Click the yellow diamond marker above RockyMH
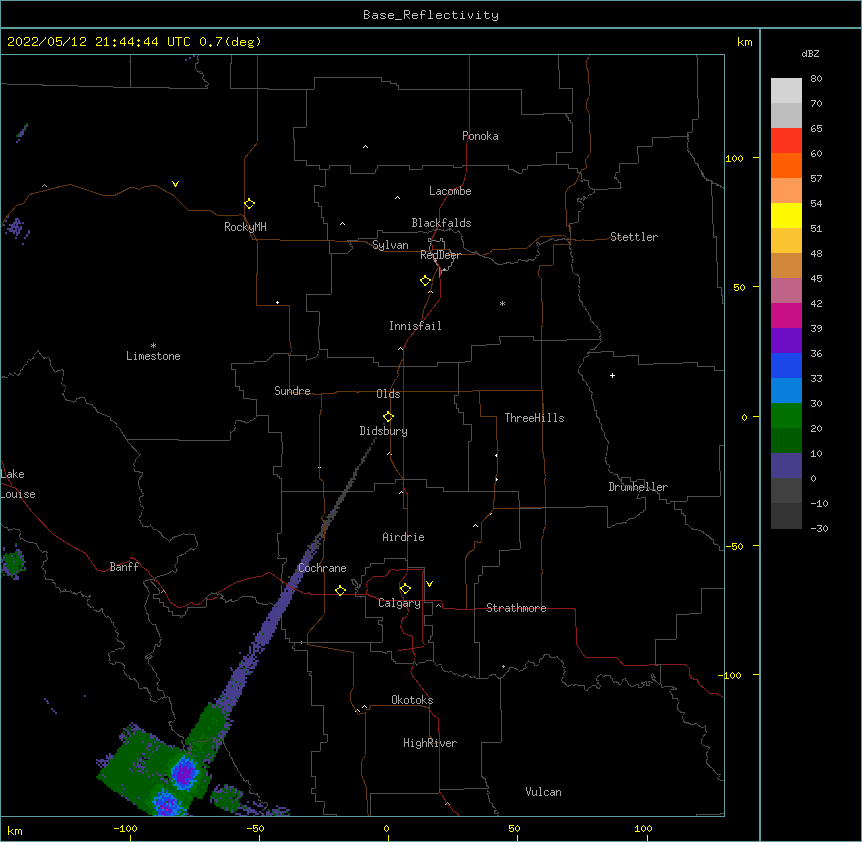The height and width of the screenshot is (842, 862). (x=249, y=203)
